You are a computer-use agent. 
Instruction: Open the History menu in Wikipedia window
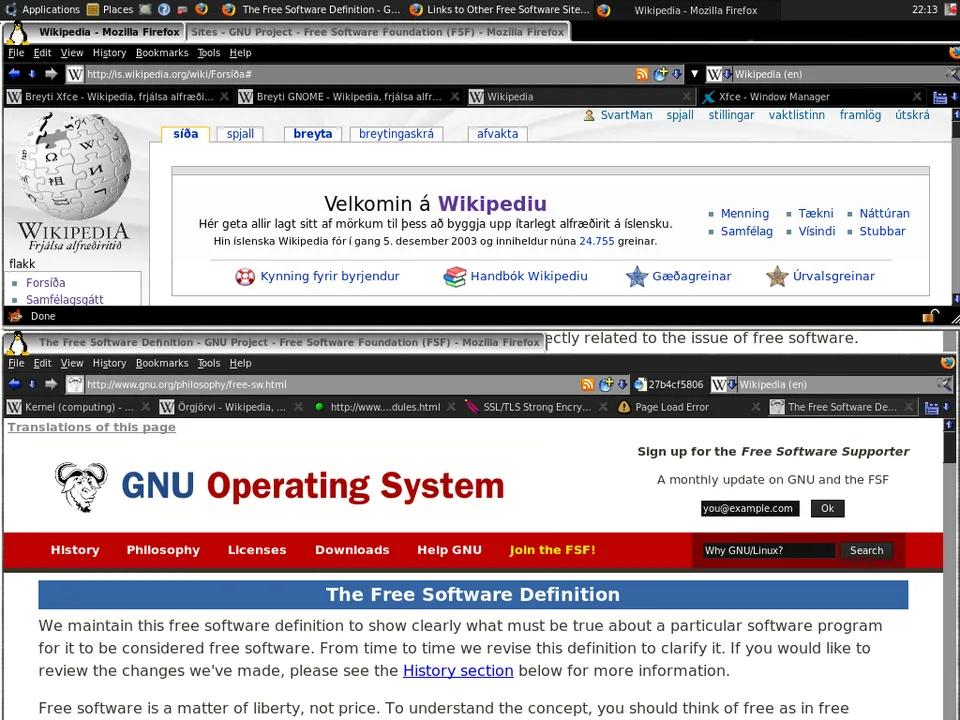(x=109, y=53)
